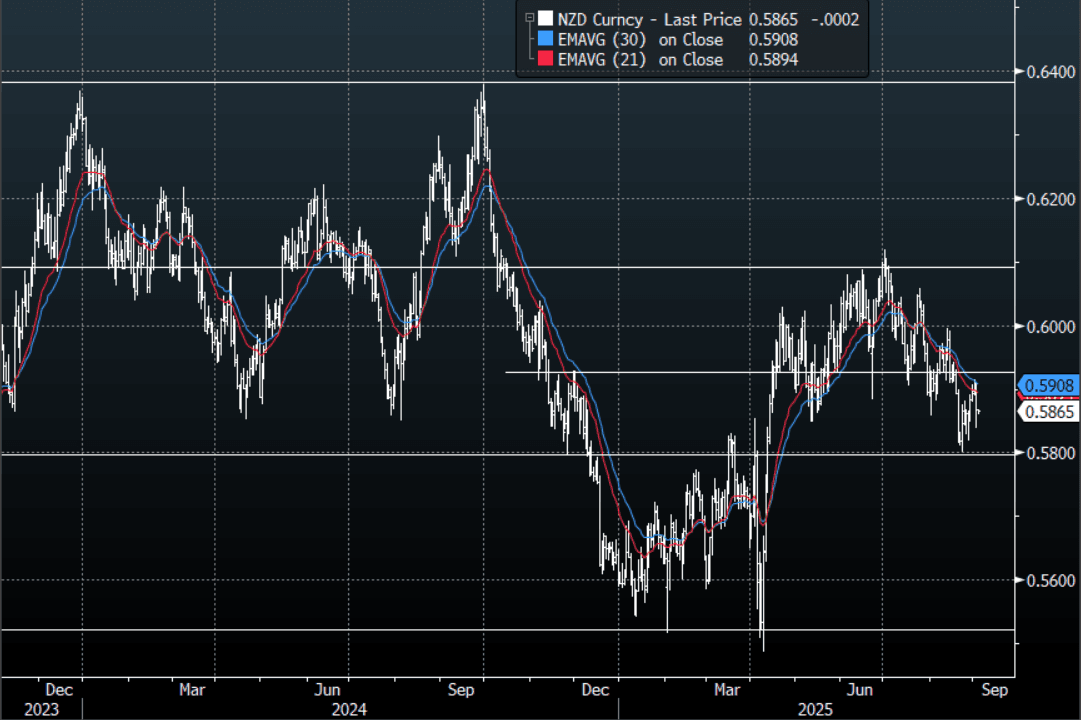Collapse the legend tree toggle box
Image resolution: width=1081 pixels, height=720 pixels.
pos(529,17)
